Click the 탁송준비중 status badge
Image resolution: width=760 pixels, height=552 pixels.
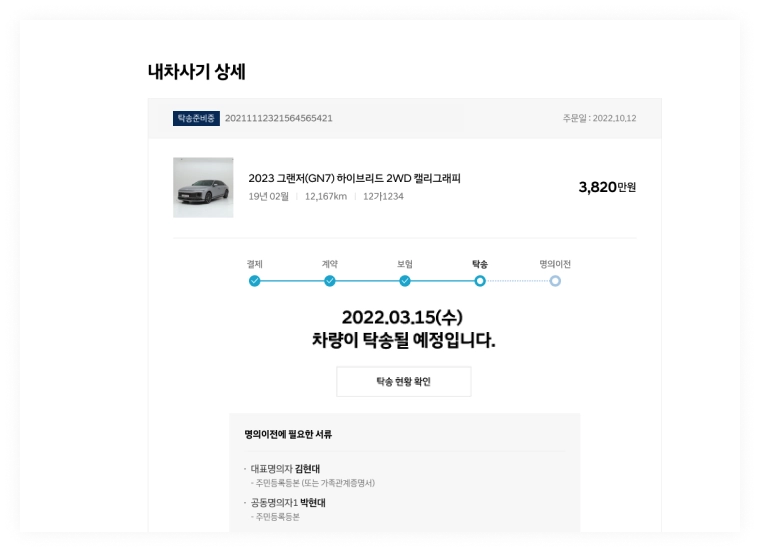click(196, 118)
